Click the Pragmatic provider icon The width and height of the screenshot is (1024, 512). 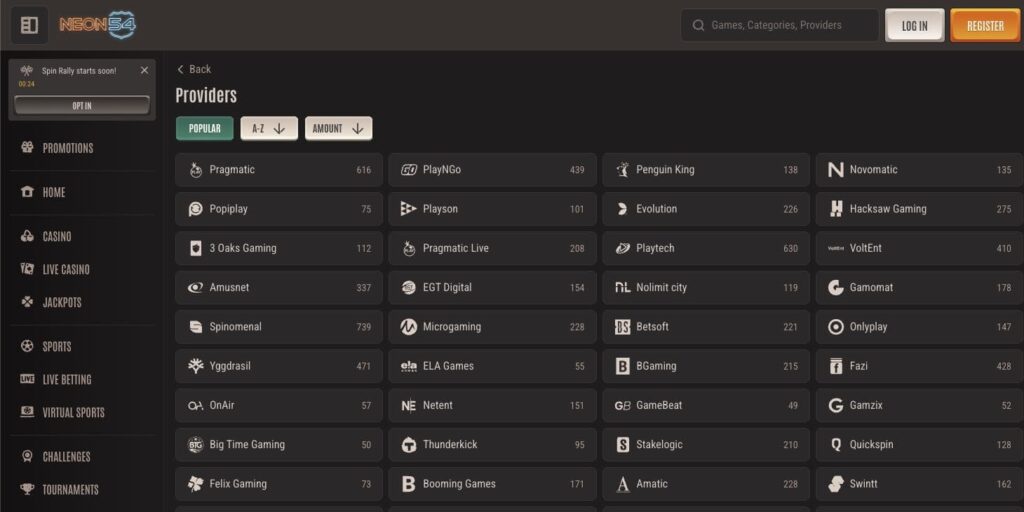coord(196,170)
